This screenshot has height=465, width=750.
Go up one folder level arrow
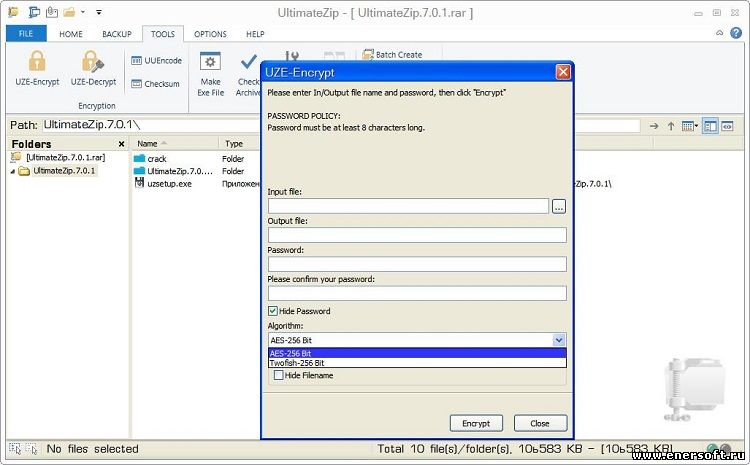click(671, 126)
